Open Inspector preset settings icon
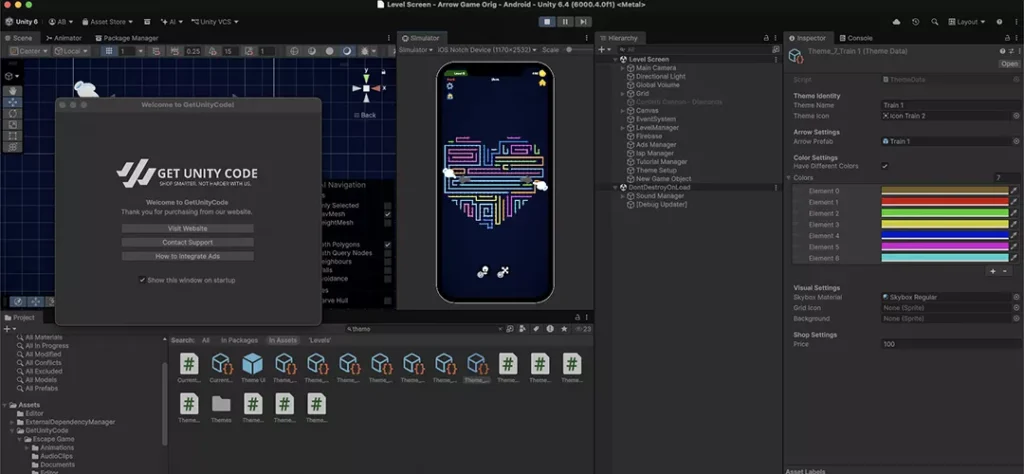The image size is (1024, 474). point(1011,51)
